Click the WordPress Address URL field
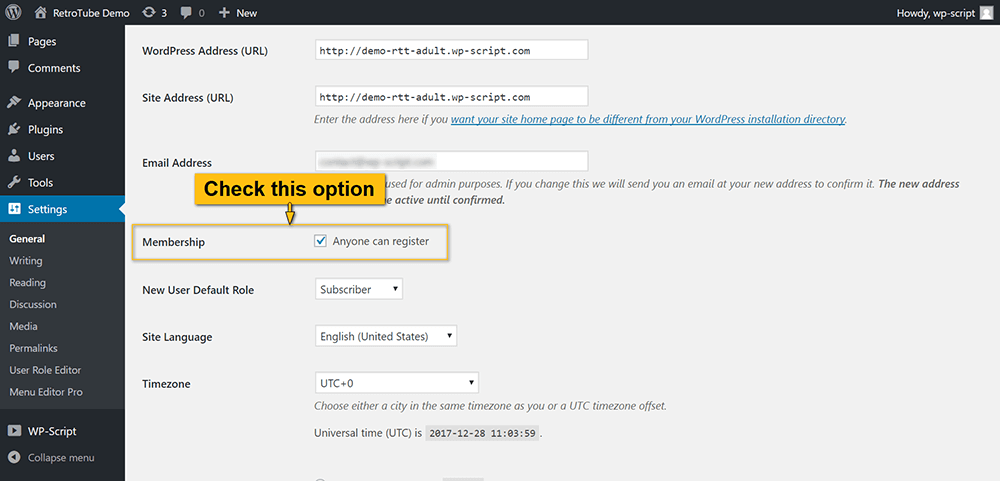1000x481 pixels. point(452,50)
